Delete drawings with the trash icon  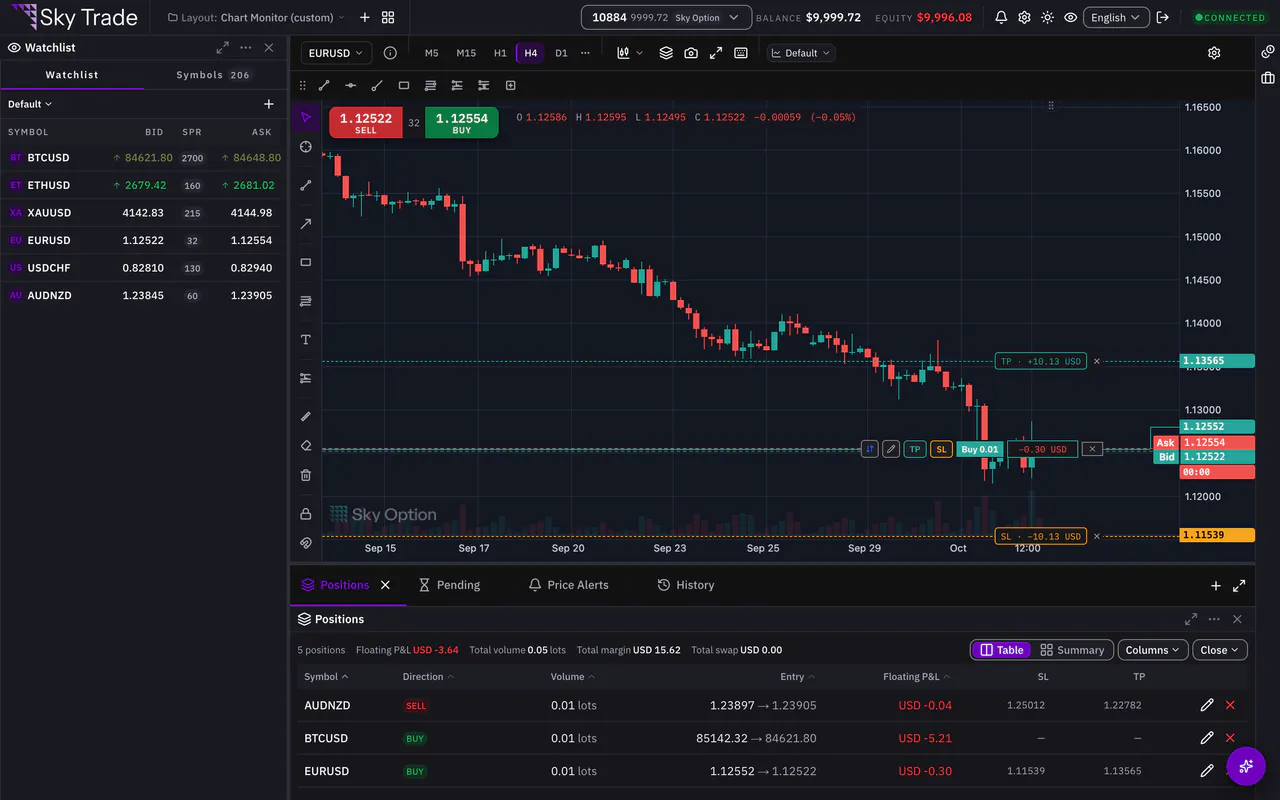click(306, 475)
